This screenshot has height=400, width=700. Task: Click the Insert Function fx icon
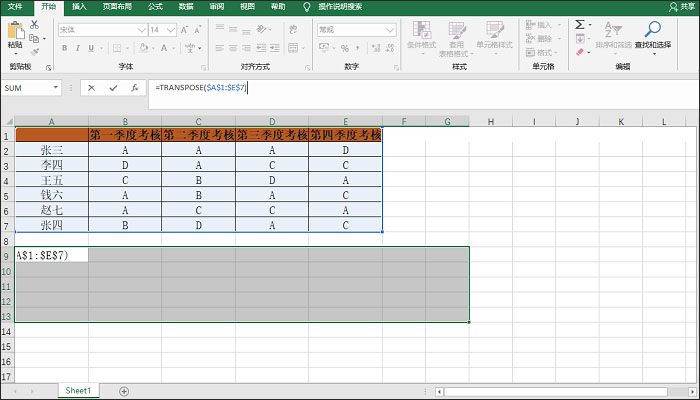pyautogui.click(x=135, y=88)
